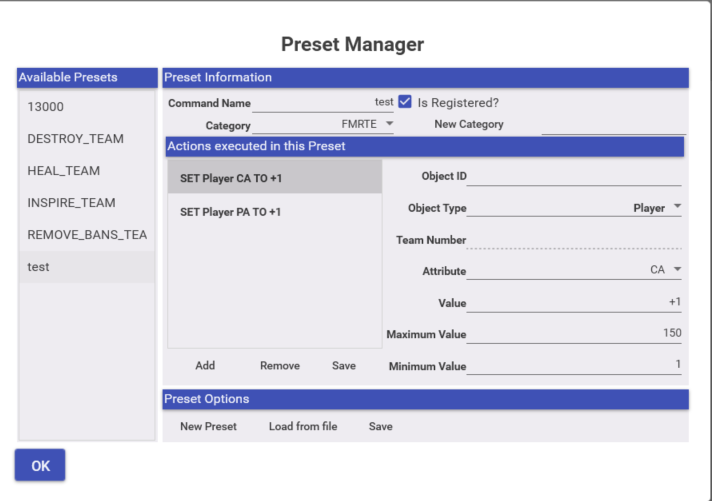
Task: Click Add under the actions list
Action: pos(205,366)
